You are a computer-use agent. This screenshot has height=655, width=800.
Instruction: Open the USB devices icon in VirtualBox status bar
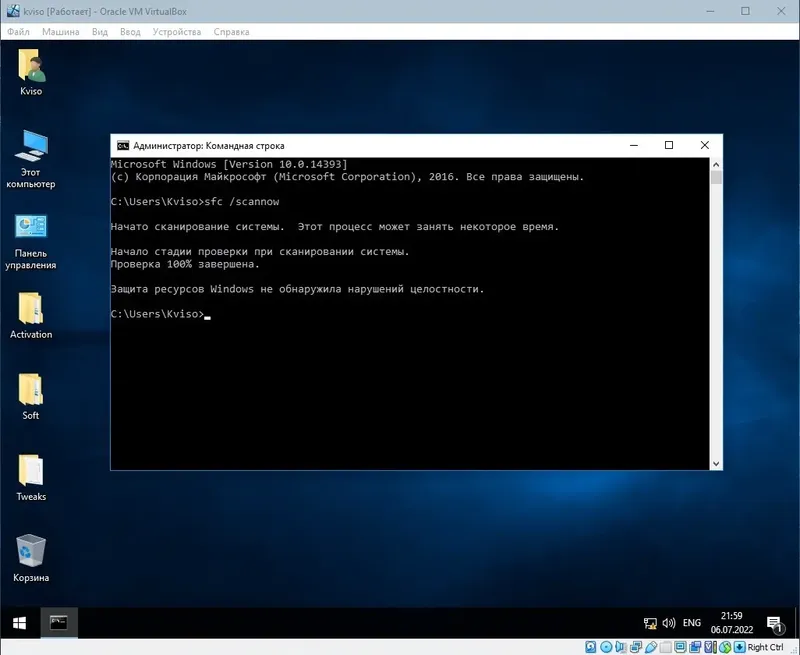tap(650, 646)
